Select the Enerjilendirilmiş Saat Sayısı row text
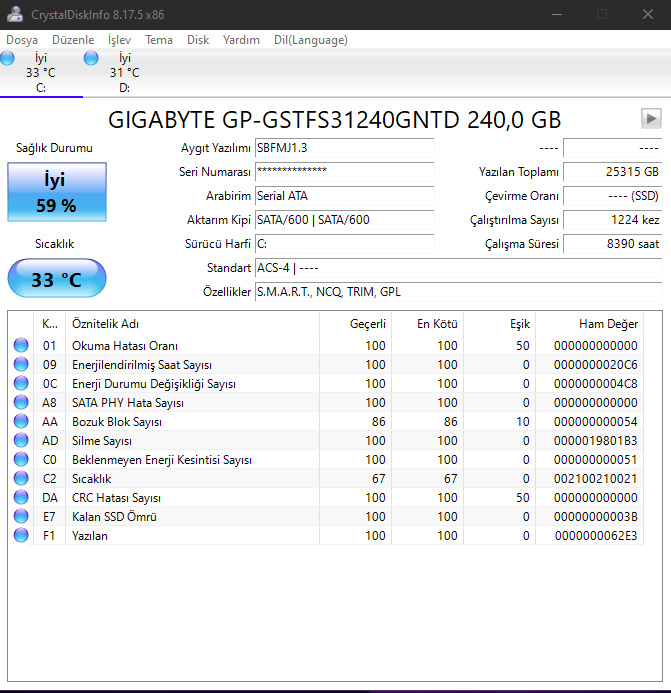This screenshot has height=693, width=671. 142,365
